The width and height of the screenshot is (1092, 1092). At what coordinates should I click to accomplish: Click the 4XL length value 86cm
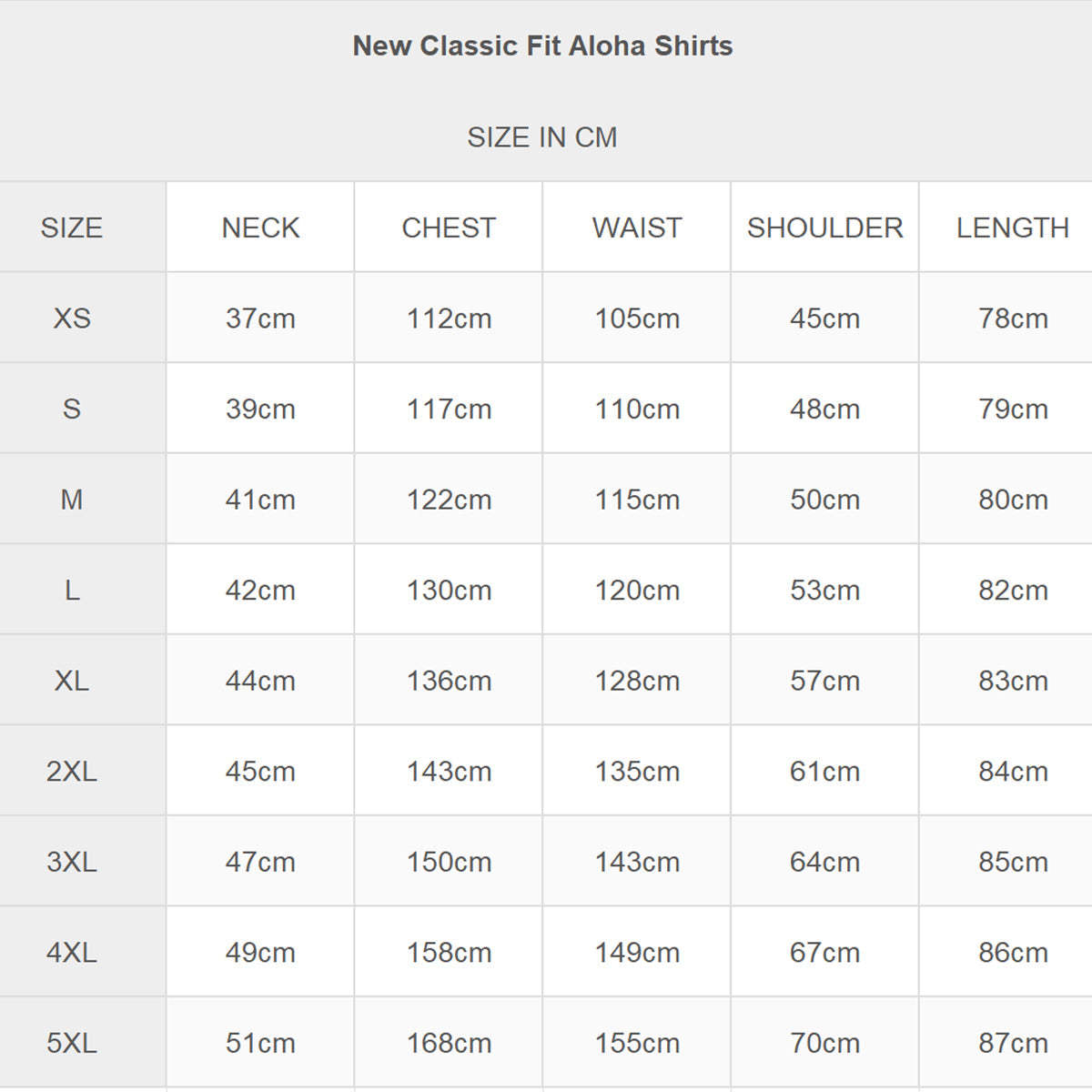pyautogui.click(x=1013, y=953)
